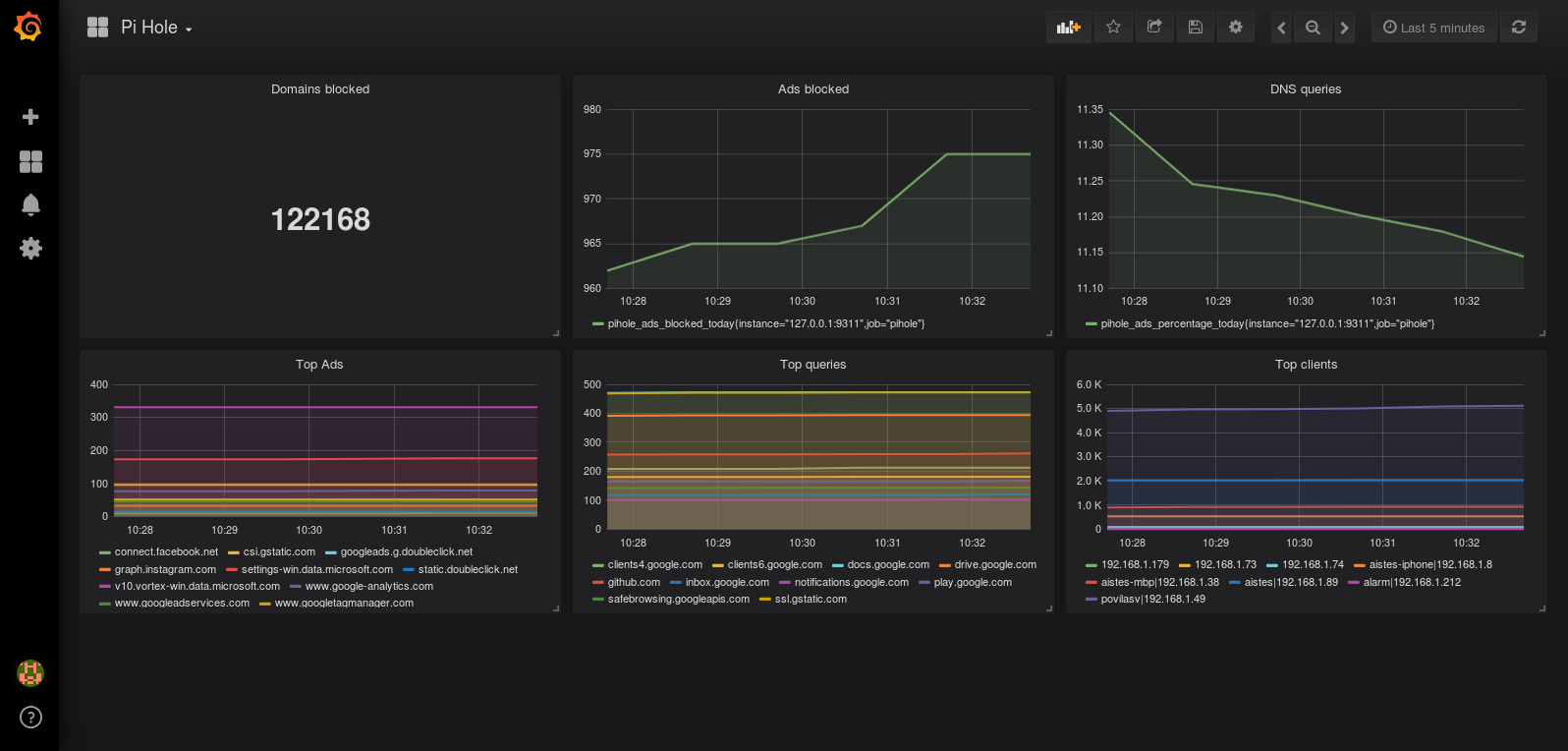Click resize handle of Domains blocked panel
Viewport: 1568px width, 751px height.
tap(556, 333)
